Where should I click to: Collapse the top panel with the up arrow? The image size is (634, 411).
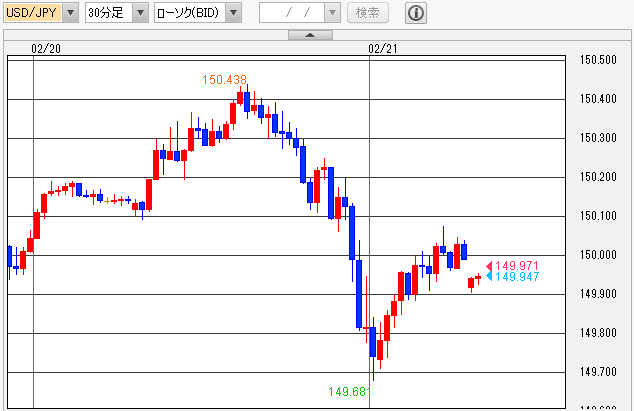(x=310, y=35)
